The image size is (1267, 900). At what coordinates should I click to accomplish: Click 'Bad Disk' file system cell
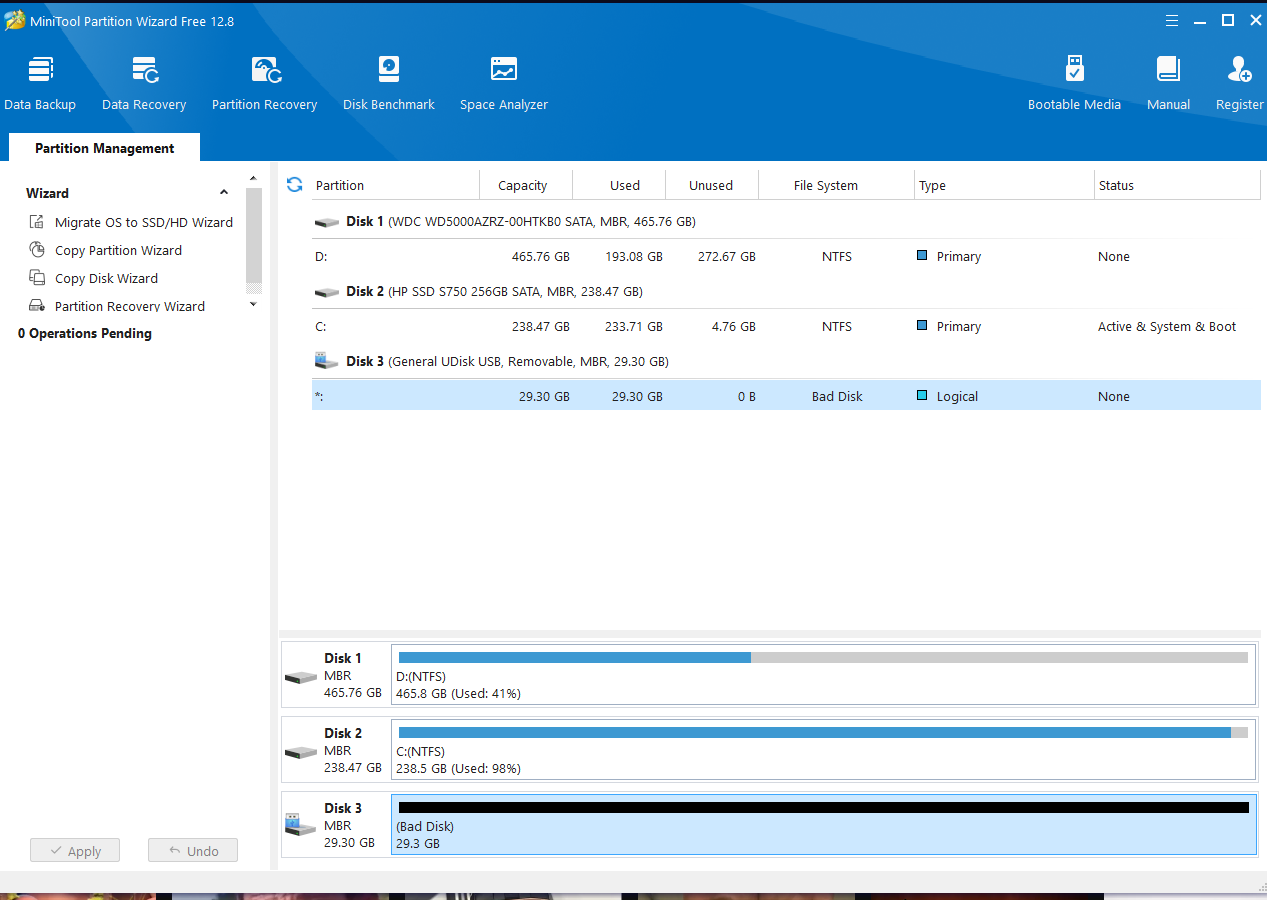[x=837, y=396]
